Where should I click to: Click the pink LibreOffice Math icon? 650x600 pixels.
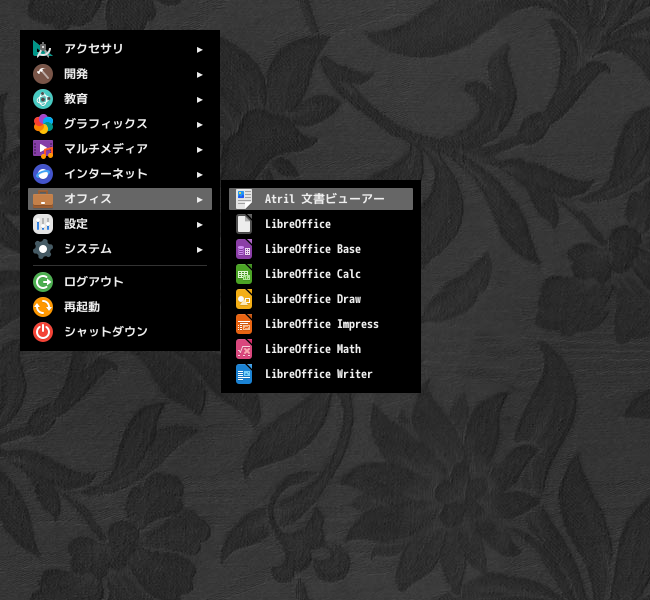pyautogui.click(x=244, y=349)
